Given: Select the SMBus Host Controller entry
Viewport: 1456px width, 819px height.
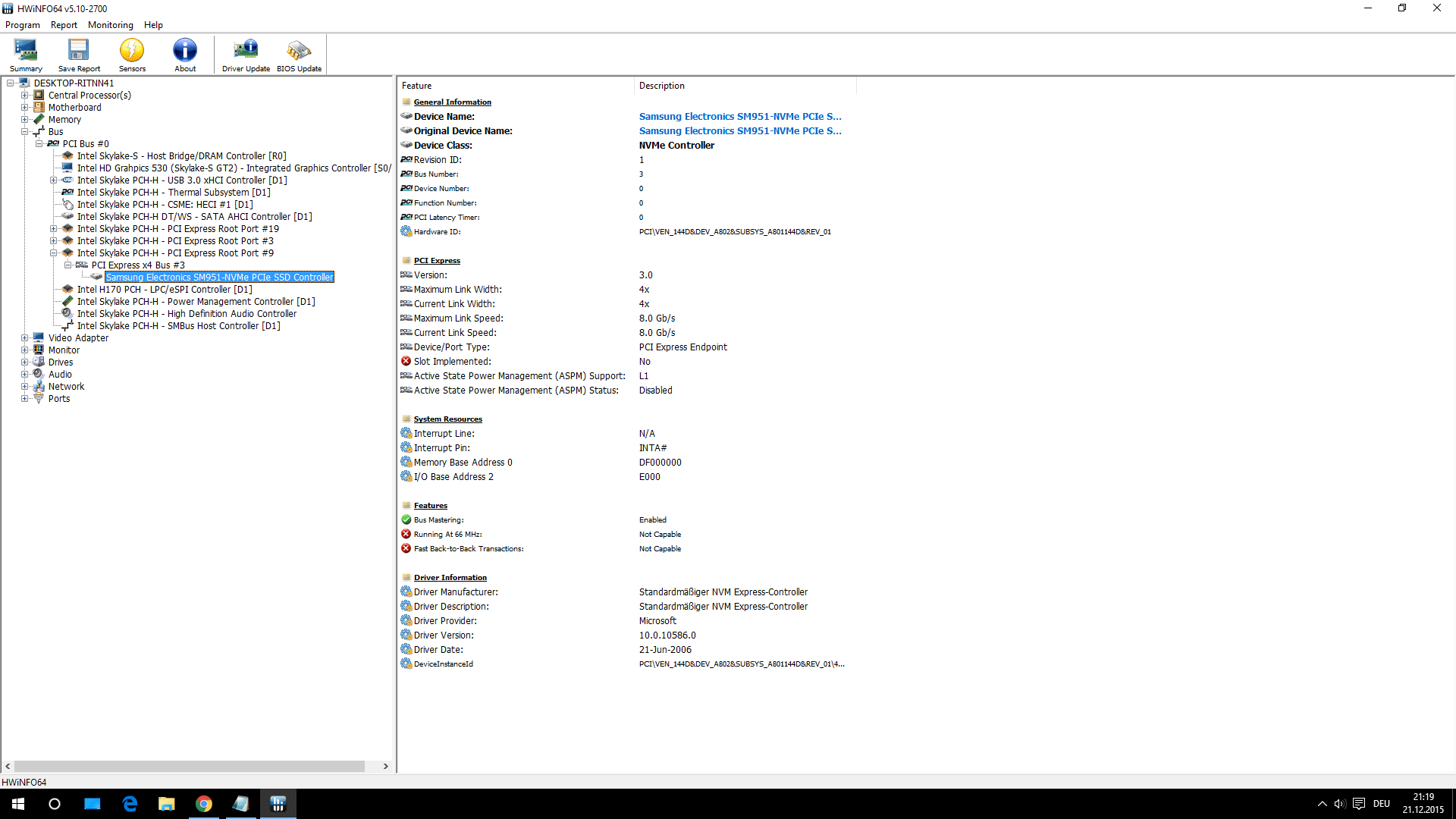Looking at the screenshot, I should (178, 326).
